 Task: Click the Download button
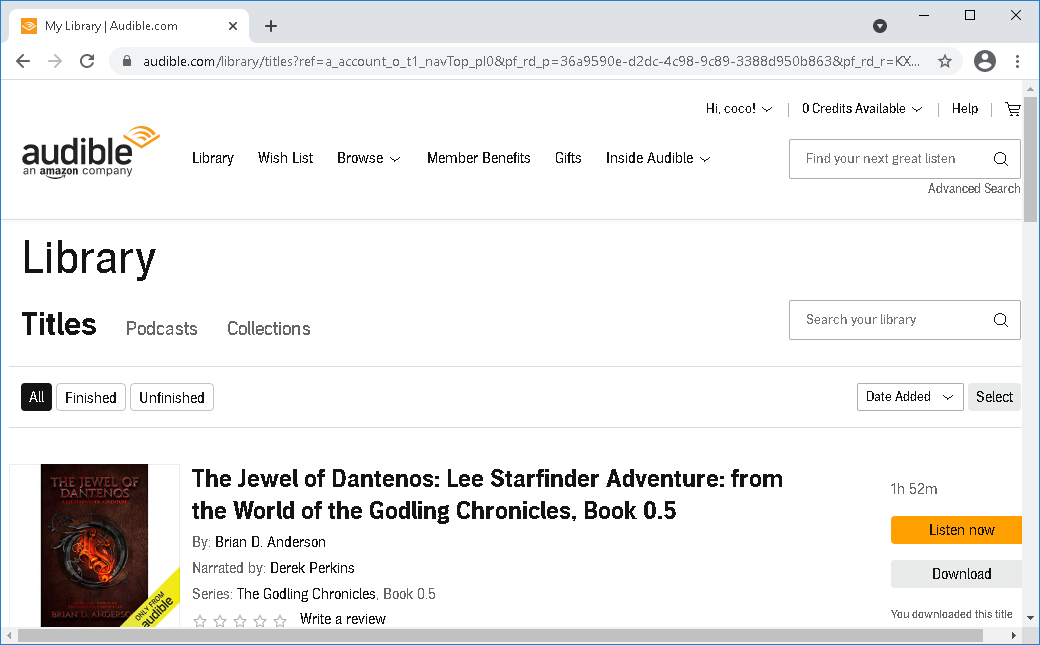(956, 574)
